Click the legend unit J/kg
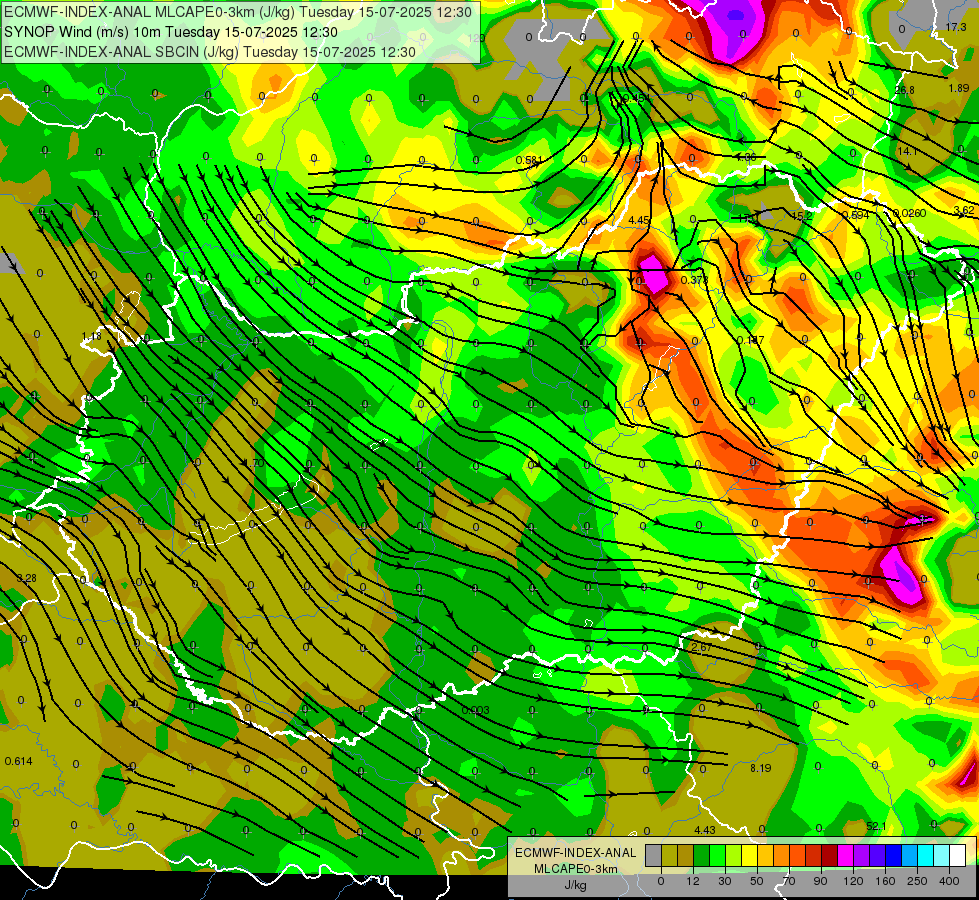 click(576, 885)
